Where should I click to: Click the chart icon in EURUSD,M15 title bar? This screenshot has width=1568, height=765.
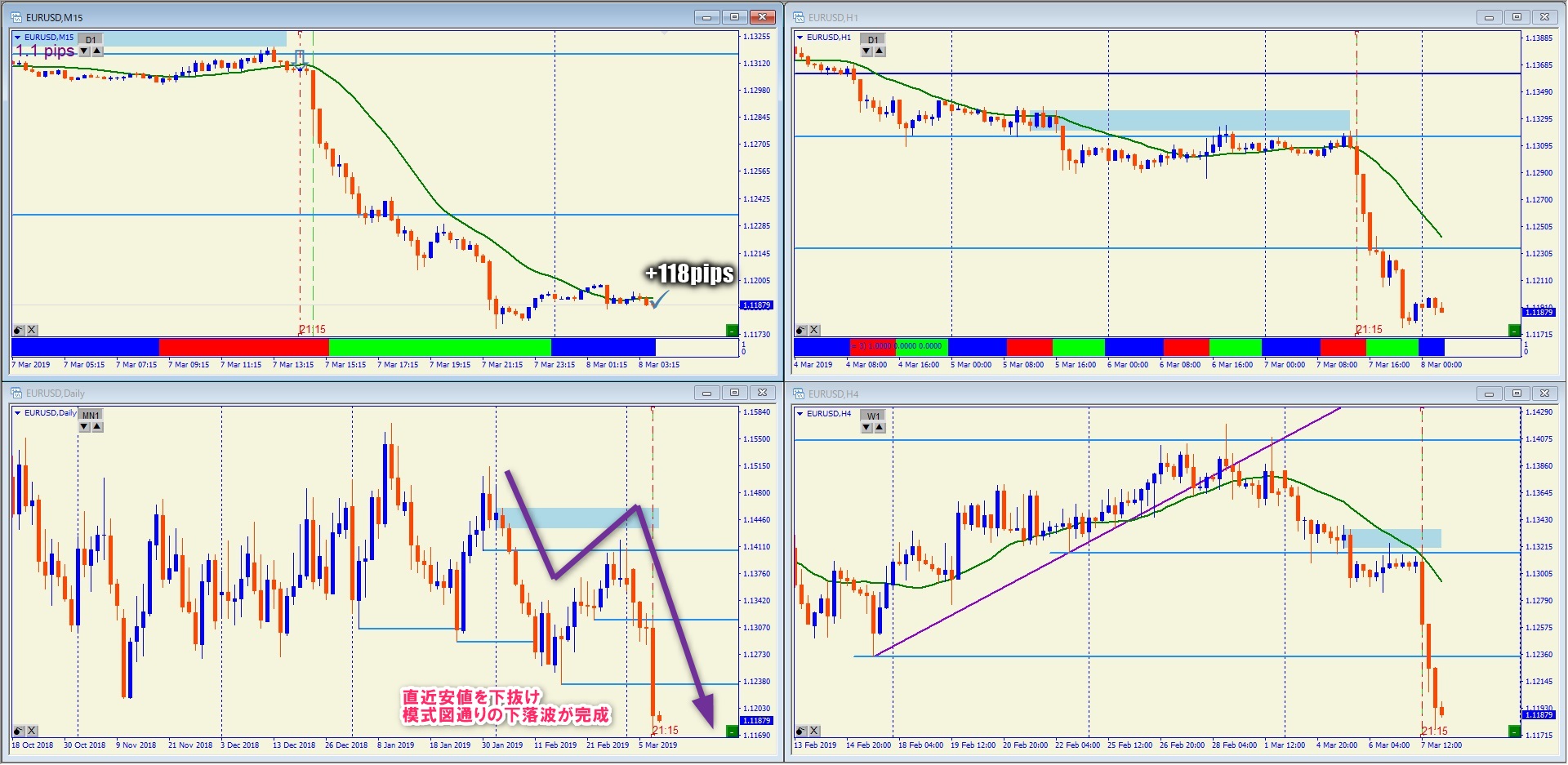coord(16,17)
